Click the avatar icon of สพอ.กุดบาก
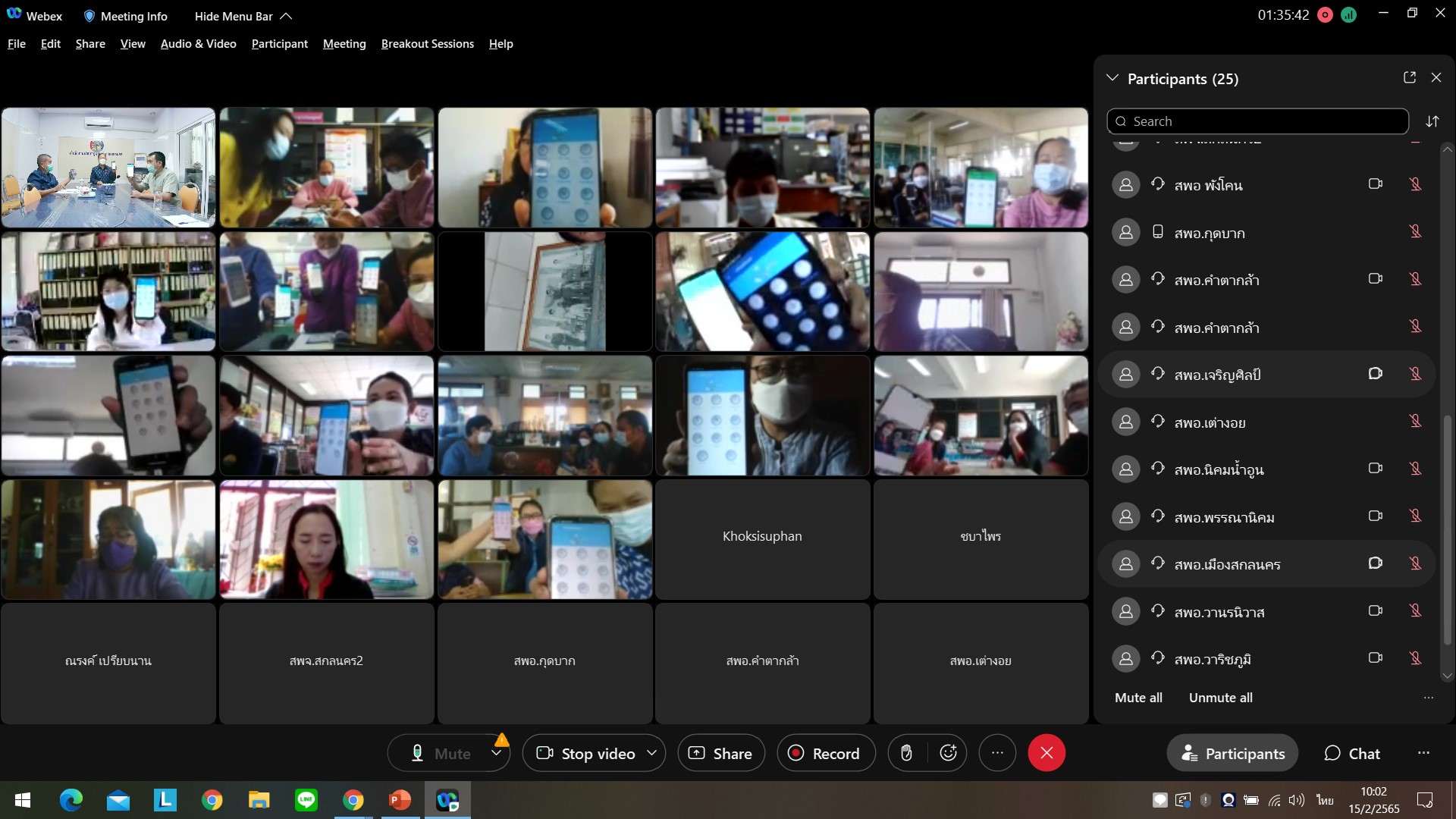This screenshot has width=1456, height=819. coord(1125,232)
